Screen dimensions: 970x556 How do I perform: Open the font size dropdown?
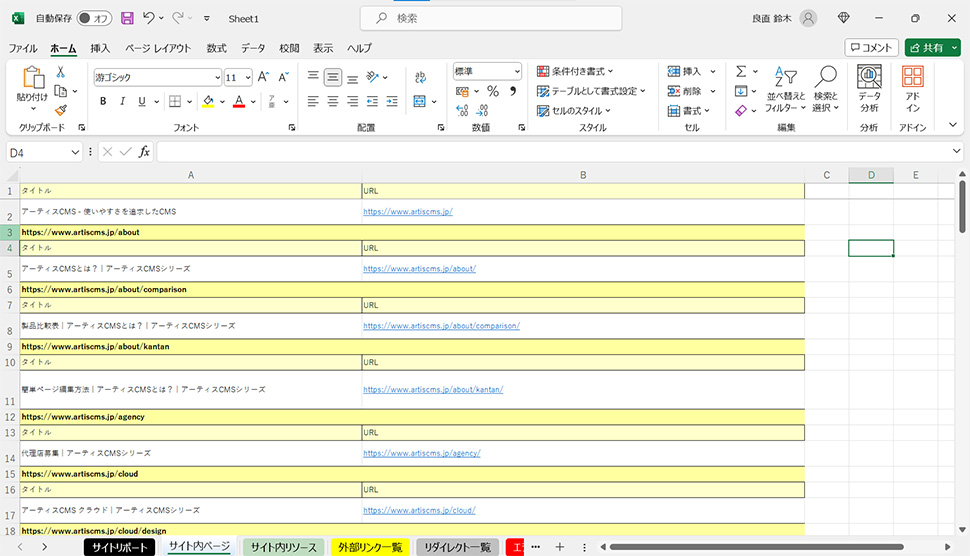coord(248,77)
